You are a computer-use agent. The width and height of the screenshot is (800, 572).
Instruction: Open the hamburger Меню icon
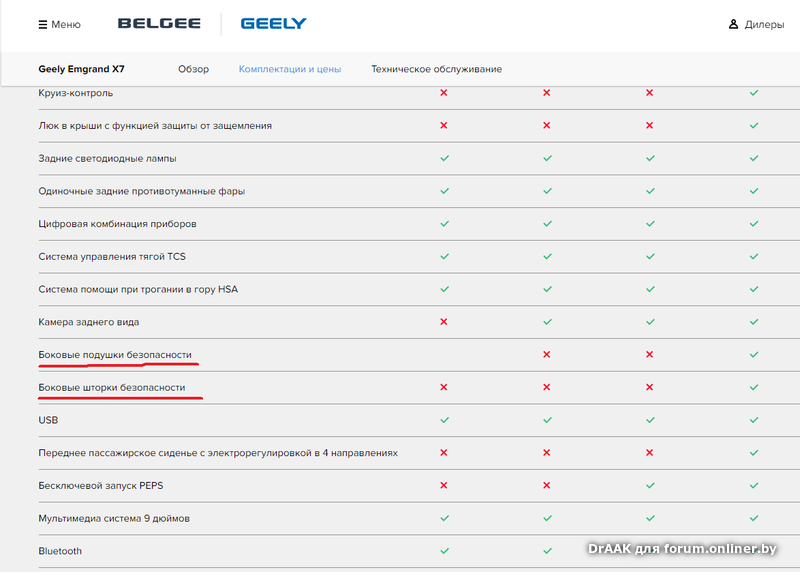42,24
